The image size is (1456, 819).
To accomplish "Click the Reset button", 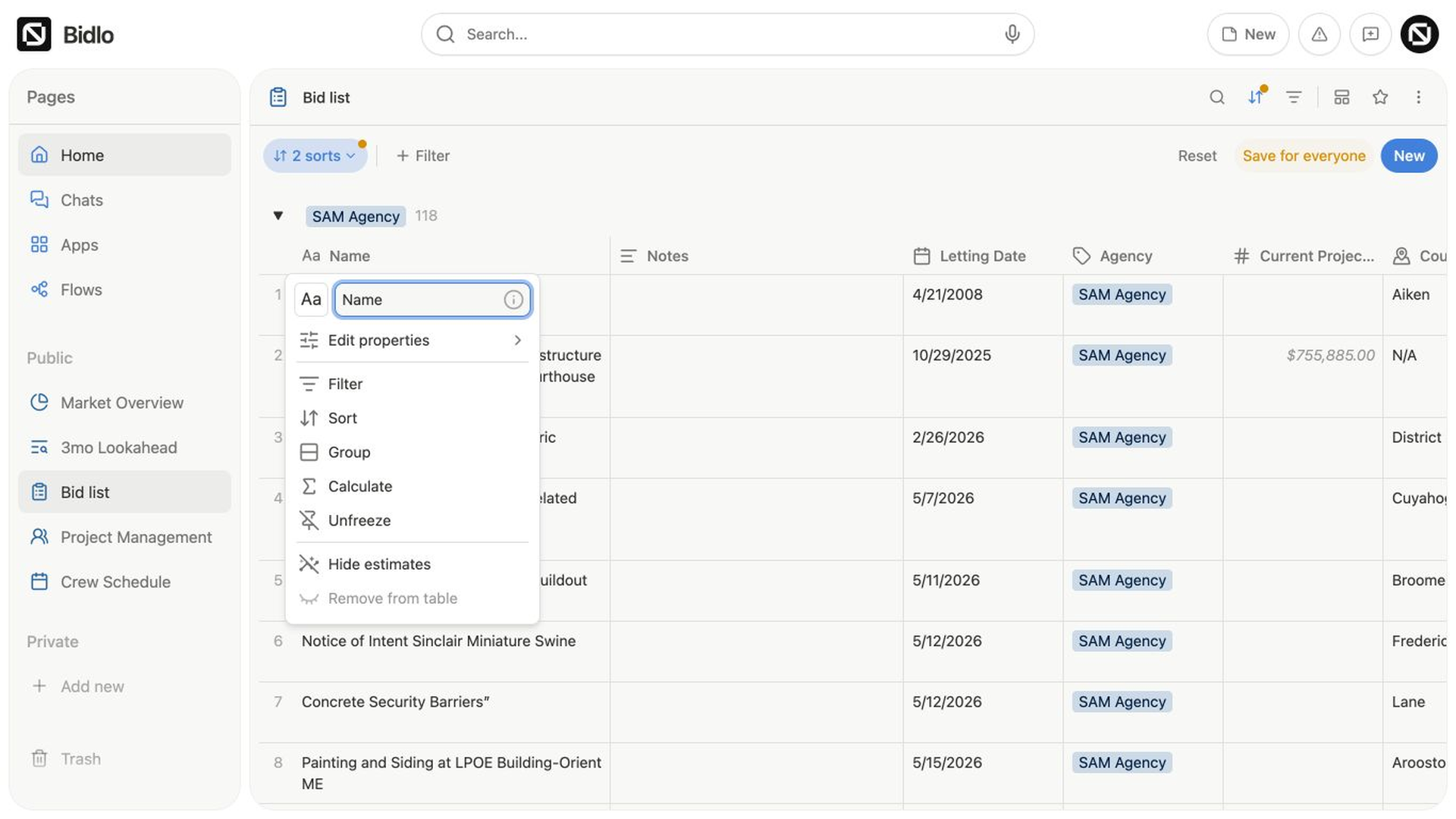I will click(x=1197, y=155).
